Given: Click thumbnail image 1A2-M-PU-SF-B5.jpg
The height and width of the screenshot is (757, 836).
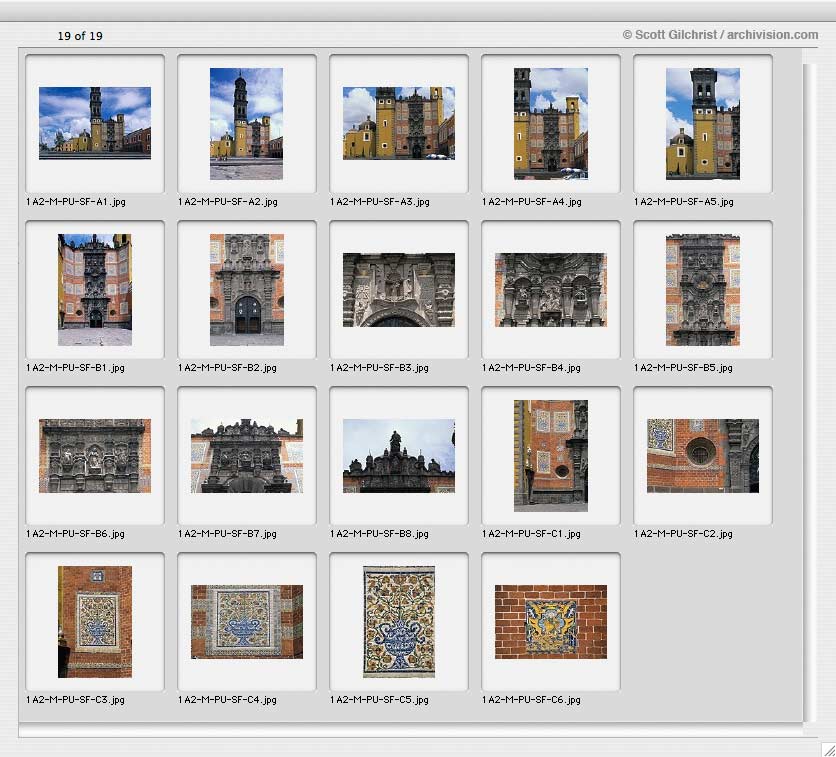Looking at the screenshot, I should 703,290.
